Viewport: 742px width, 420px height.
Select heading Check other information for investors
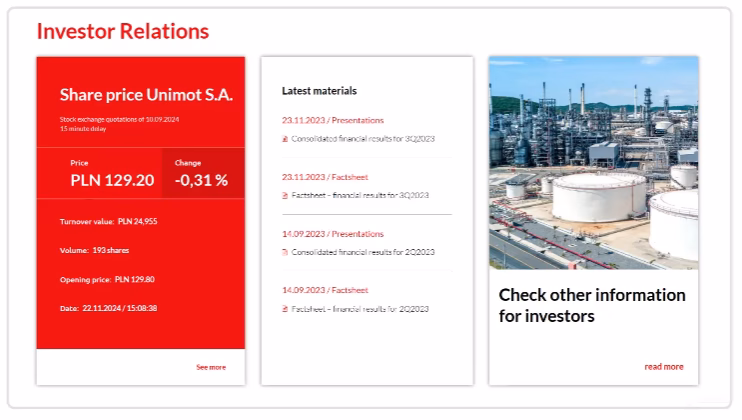[x=592, y=306]
